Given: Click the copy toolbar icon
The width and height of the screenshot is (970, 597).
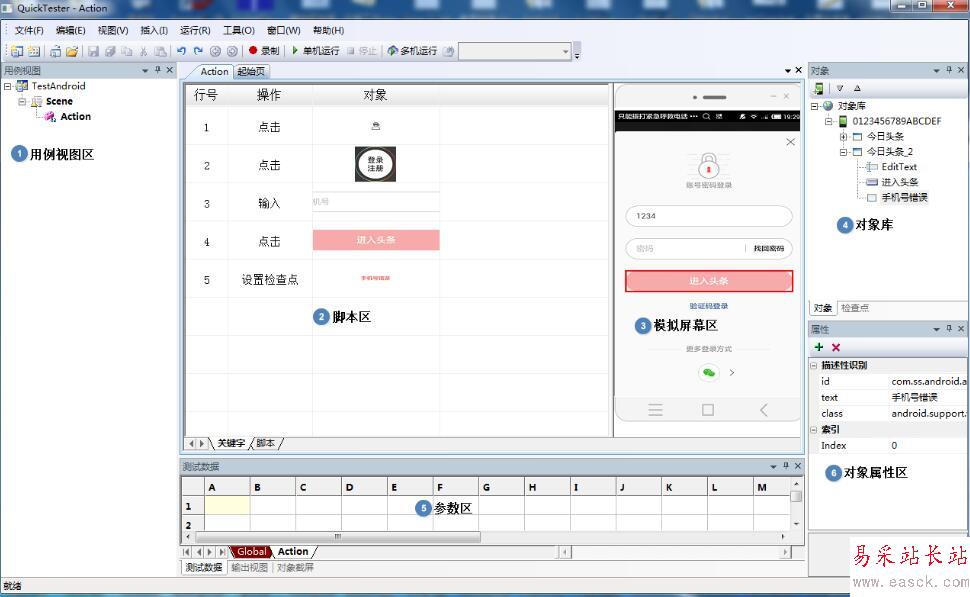Looking at the screenshot, I should click(x=127, y=51).
